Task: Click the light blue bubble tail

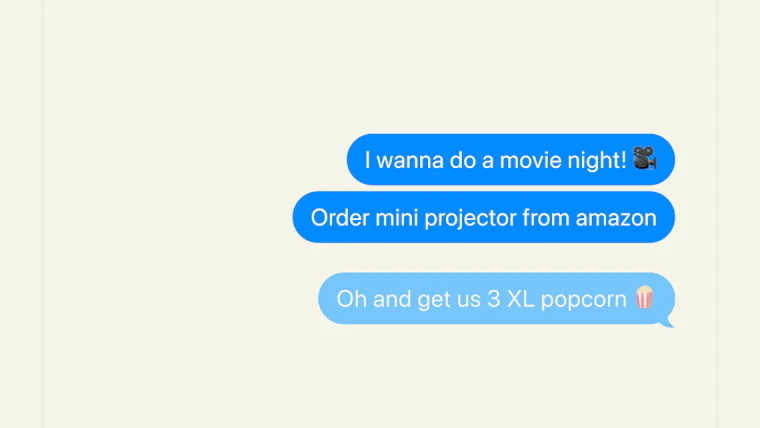Action: [x=667, y=323]
